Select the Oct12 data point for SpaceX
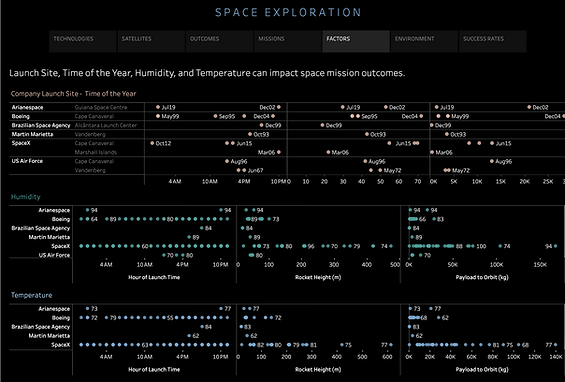565x382 pixels. [152, 143]
